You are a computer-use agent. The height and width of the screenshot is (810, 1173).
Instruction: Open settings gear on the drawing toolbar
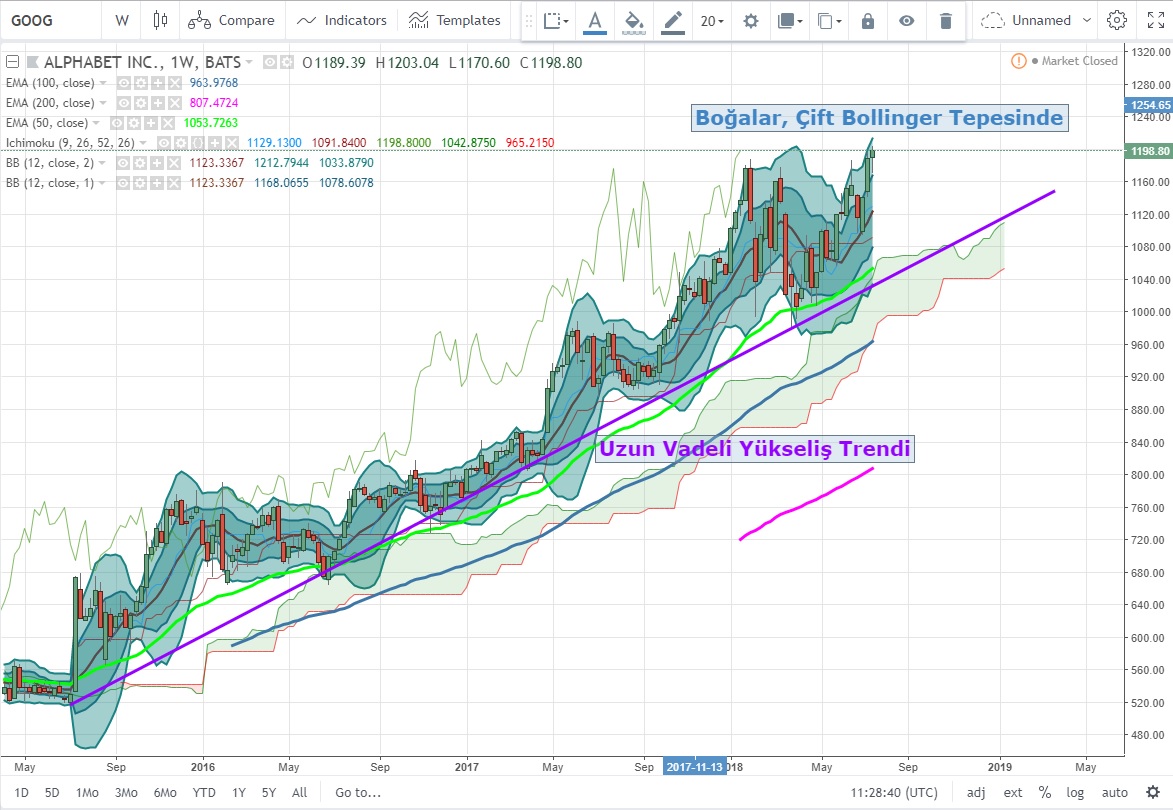pyautogui.click(x=751, y=21)
